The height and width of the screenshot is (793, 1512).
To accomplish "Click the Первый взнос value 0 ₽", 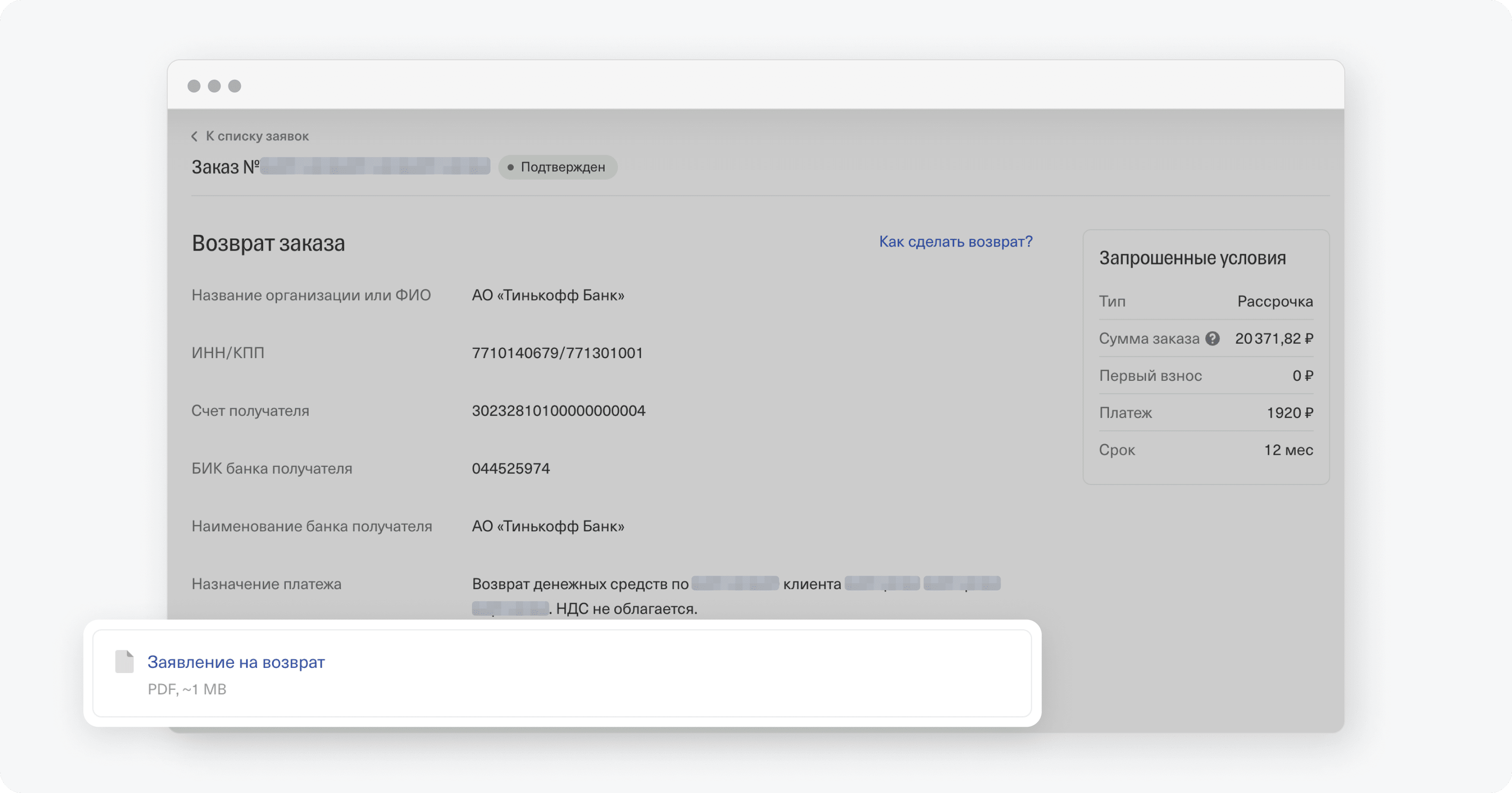I will (x=1303, y=376).
